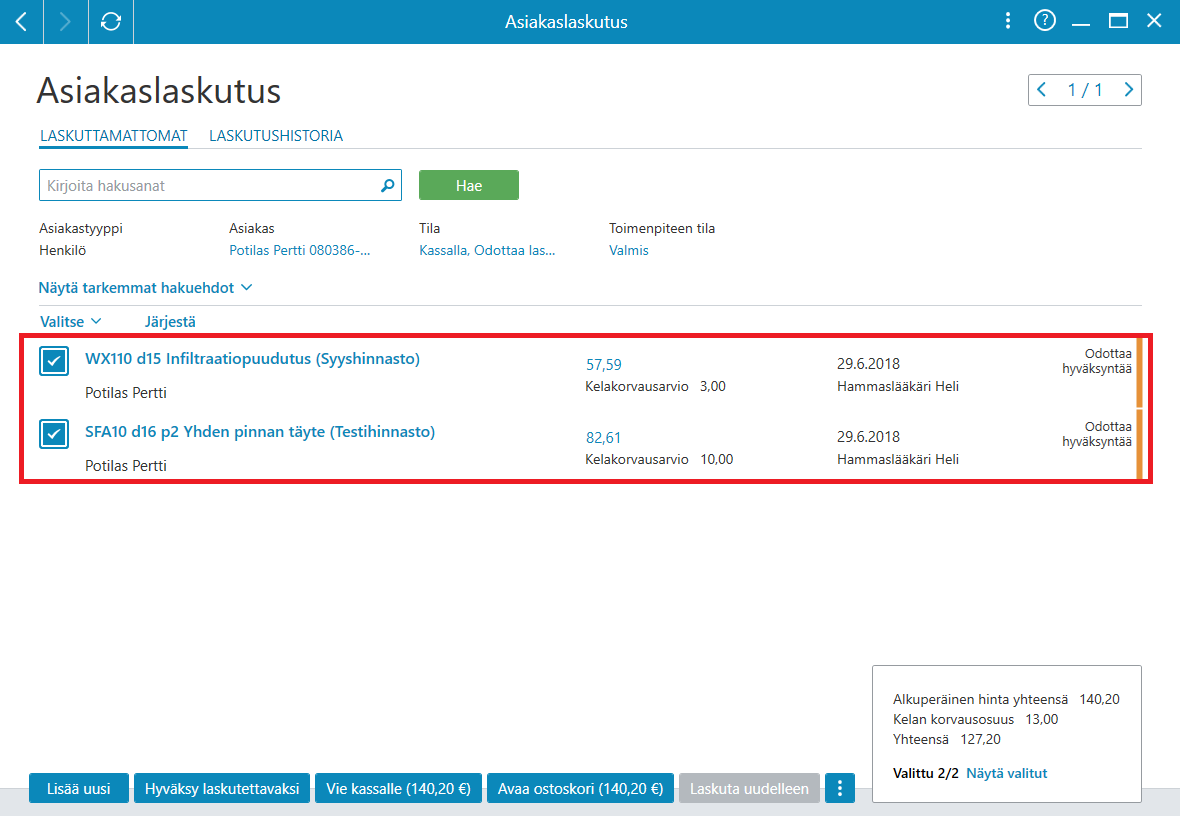This screenshot has height=816, width=1180.
Task: Go to previous page in pager
Action: pyautogui.click(x=1042, y=90)
